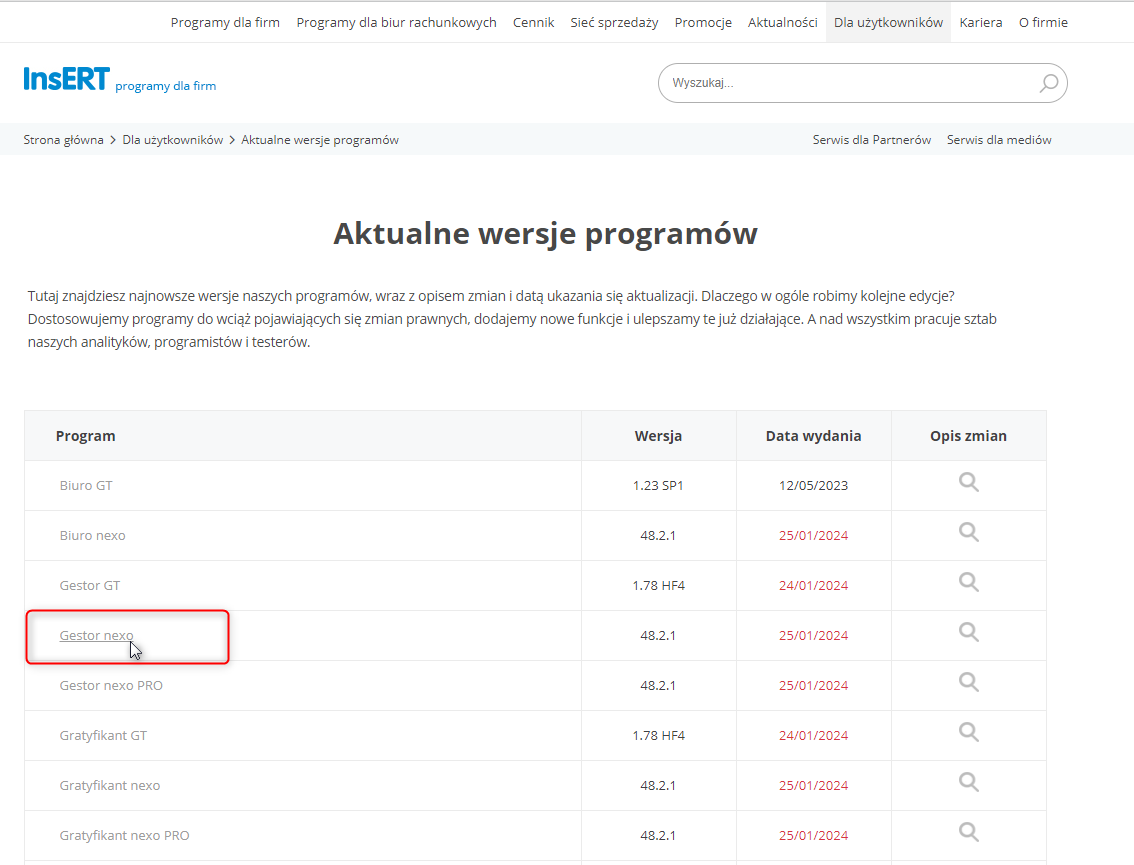View change description icon for Gestor nexo 48.2.1
This screenshot has width=1134, height=865.
(x=968, y=632)
